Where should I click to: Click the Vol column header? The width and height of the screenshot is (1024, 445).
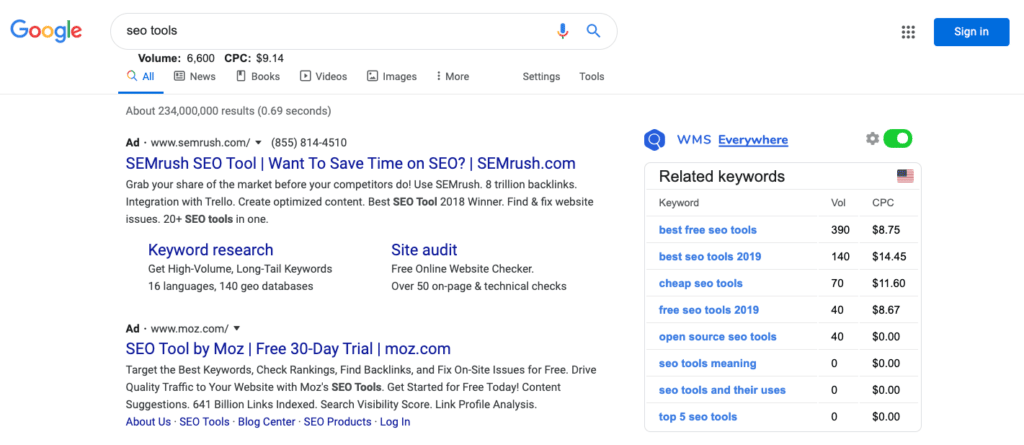[x=836, y=203]
